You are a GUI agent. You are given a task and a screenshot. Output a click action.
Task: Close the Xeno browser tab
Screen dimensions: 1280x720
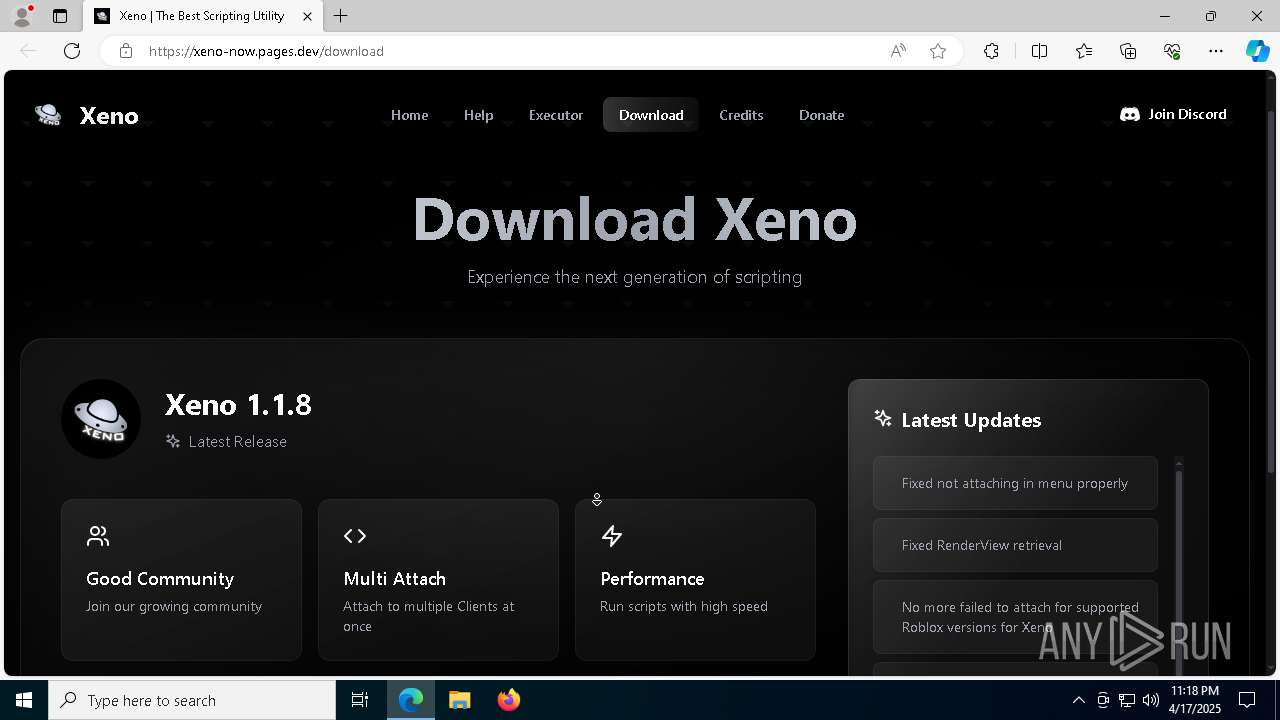pyautogui.click(x=307, y=16)
